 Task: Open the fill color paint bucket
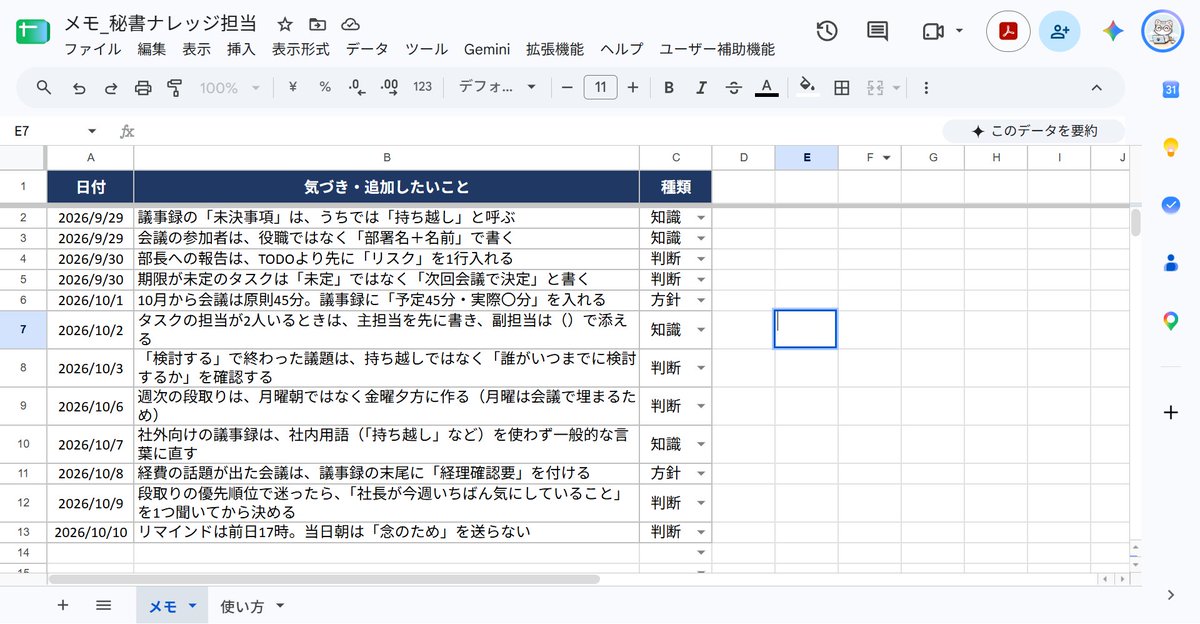click(x=808, y=88)
